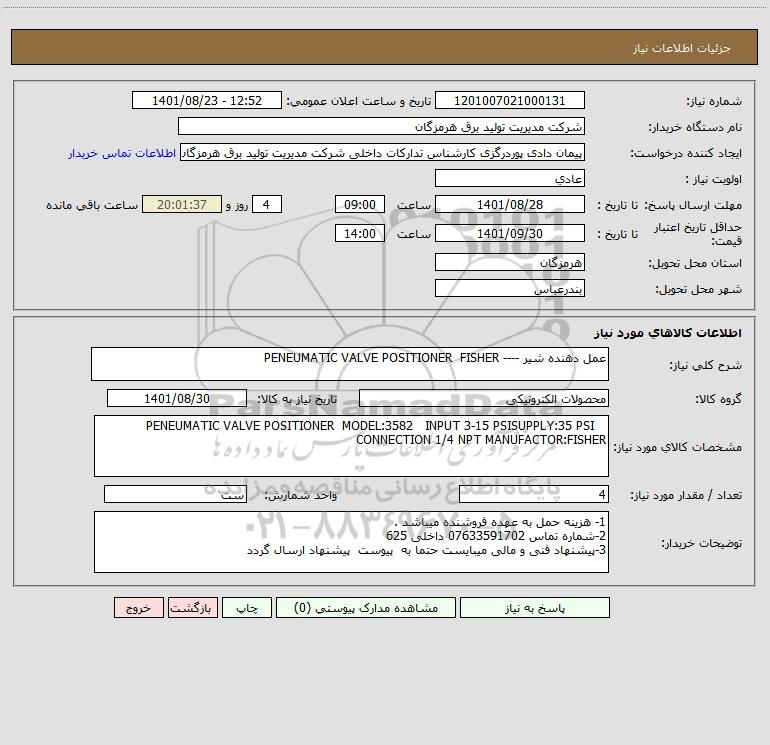The height and width of the screenshot is (745, 770).
Task: Select the شماره نیاز field 1201007021000131
Action: (510, 100)
